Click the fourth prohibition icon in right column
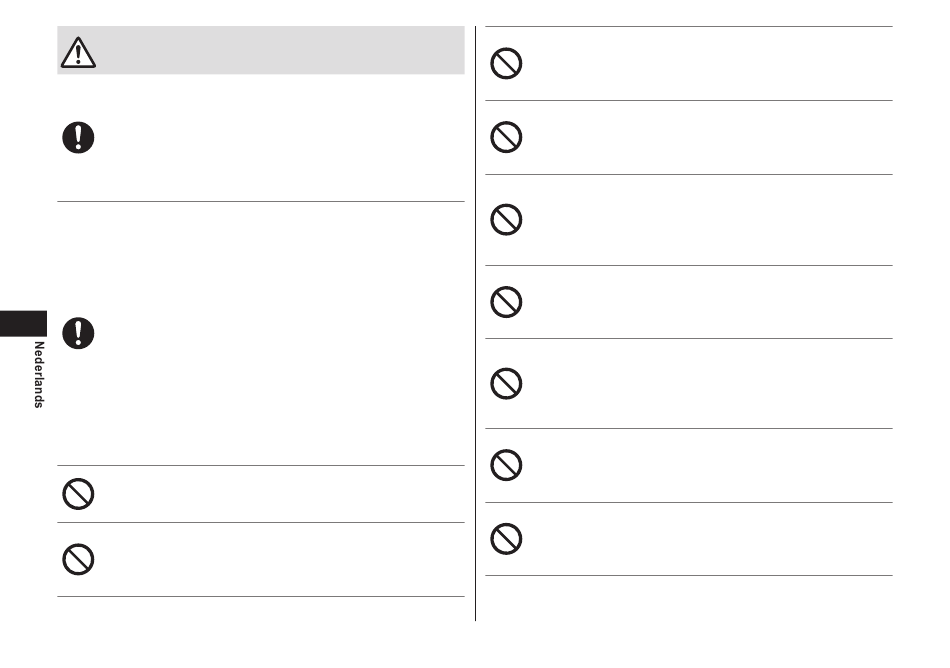This screenshot has height=668, width=950. (x=506, y=301)
